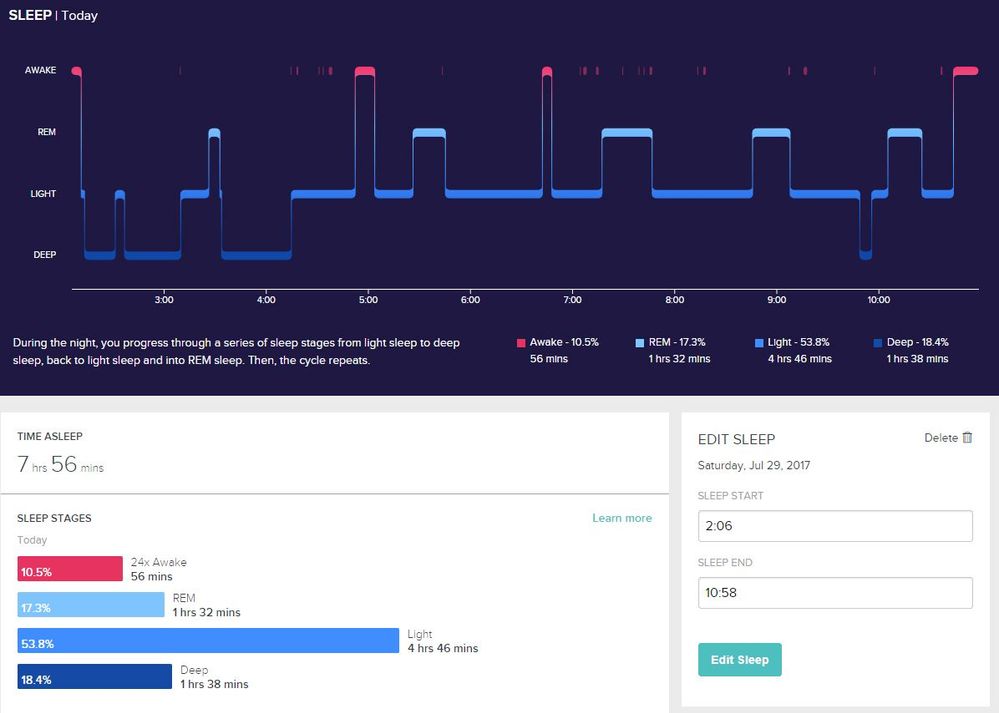Select the 17.3% REM bar
The image size is (999, 713).
click(90, 605)
